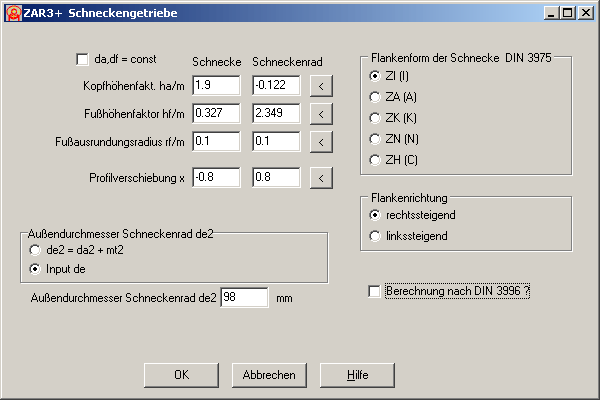Enable the da,df = const checkbox
This screenshot has width=600, height=400.
tap(83, 60)
